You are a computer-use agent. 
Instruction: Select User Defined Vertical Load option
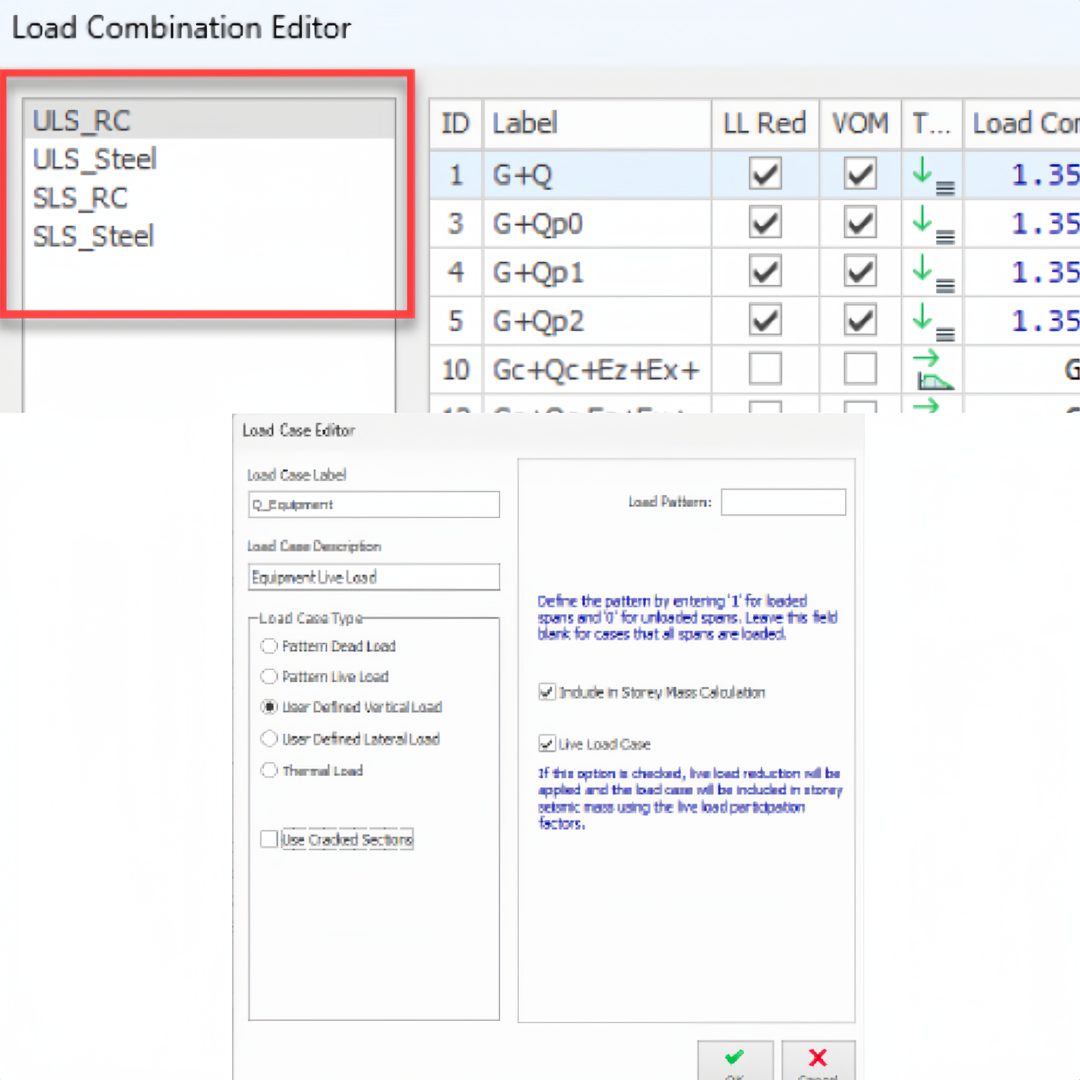point(269,707)
